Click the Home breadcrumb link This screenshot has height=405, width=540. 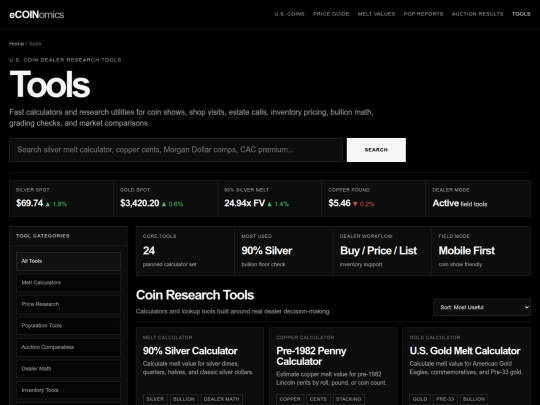[16, 44]
